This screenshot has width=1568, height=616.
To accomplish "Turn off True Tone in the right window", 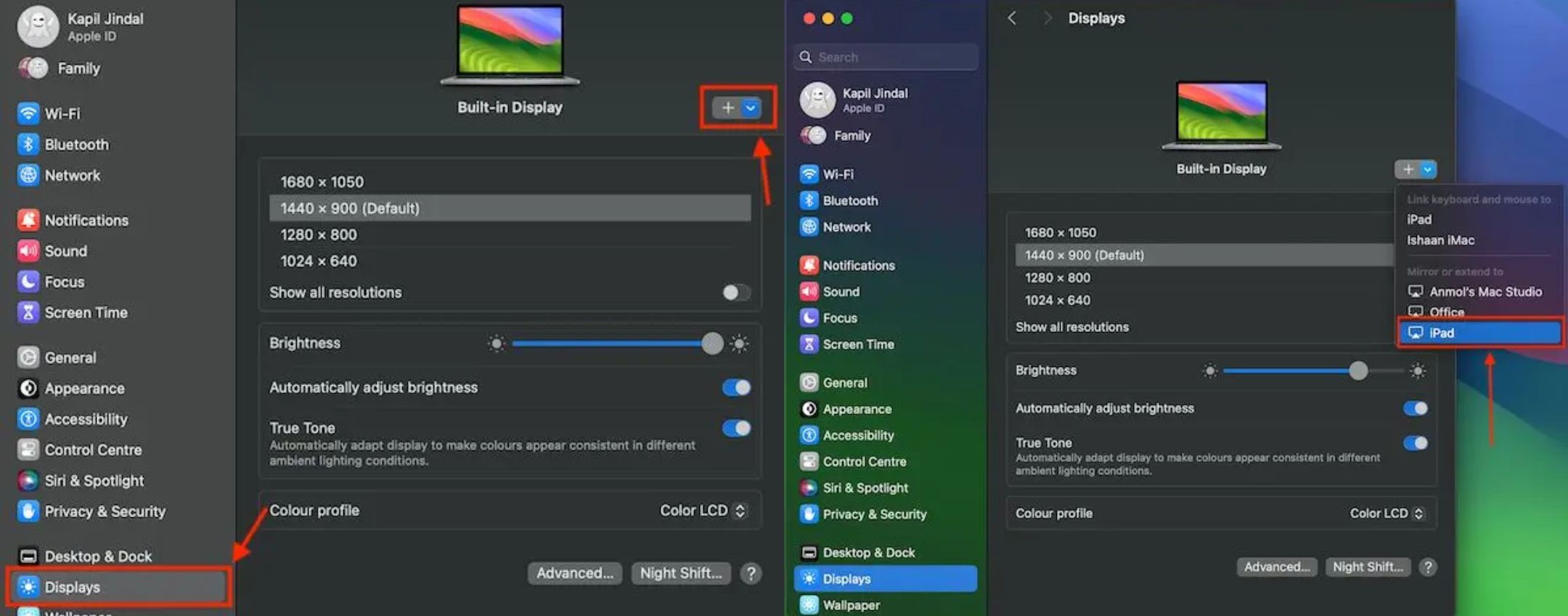I will click(x=1415, y=443).
